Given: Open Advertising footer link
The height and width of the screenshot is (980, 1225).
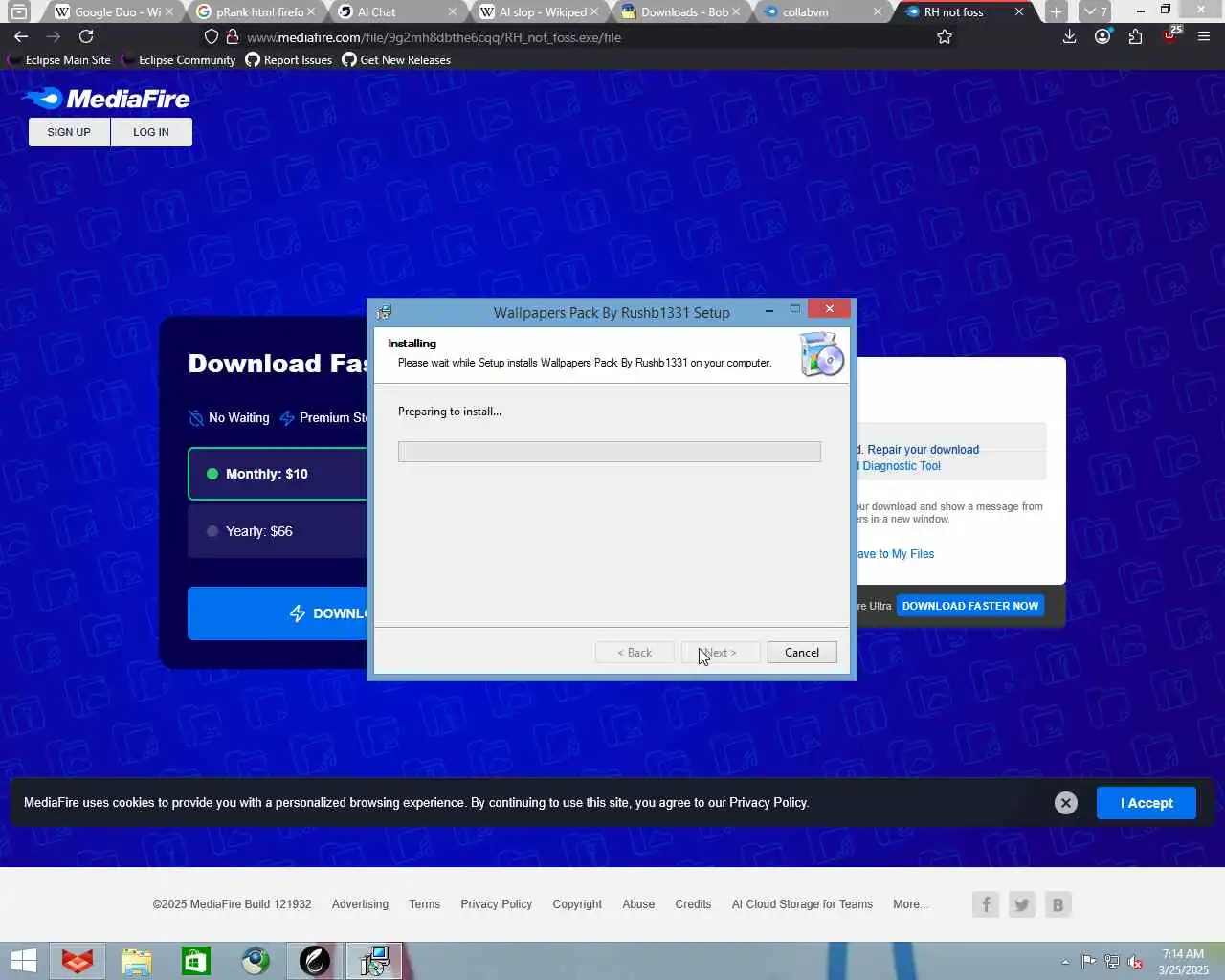Looking at the screenshot, I should coord(360,904).
